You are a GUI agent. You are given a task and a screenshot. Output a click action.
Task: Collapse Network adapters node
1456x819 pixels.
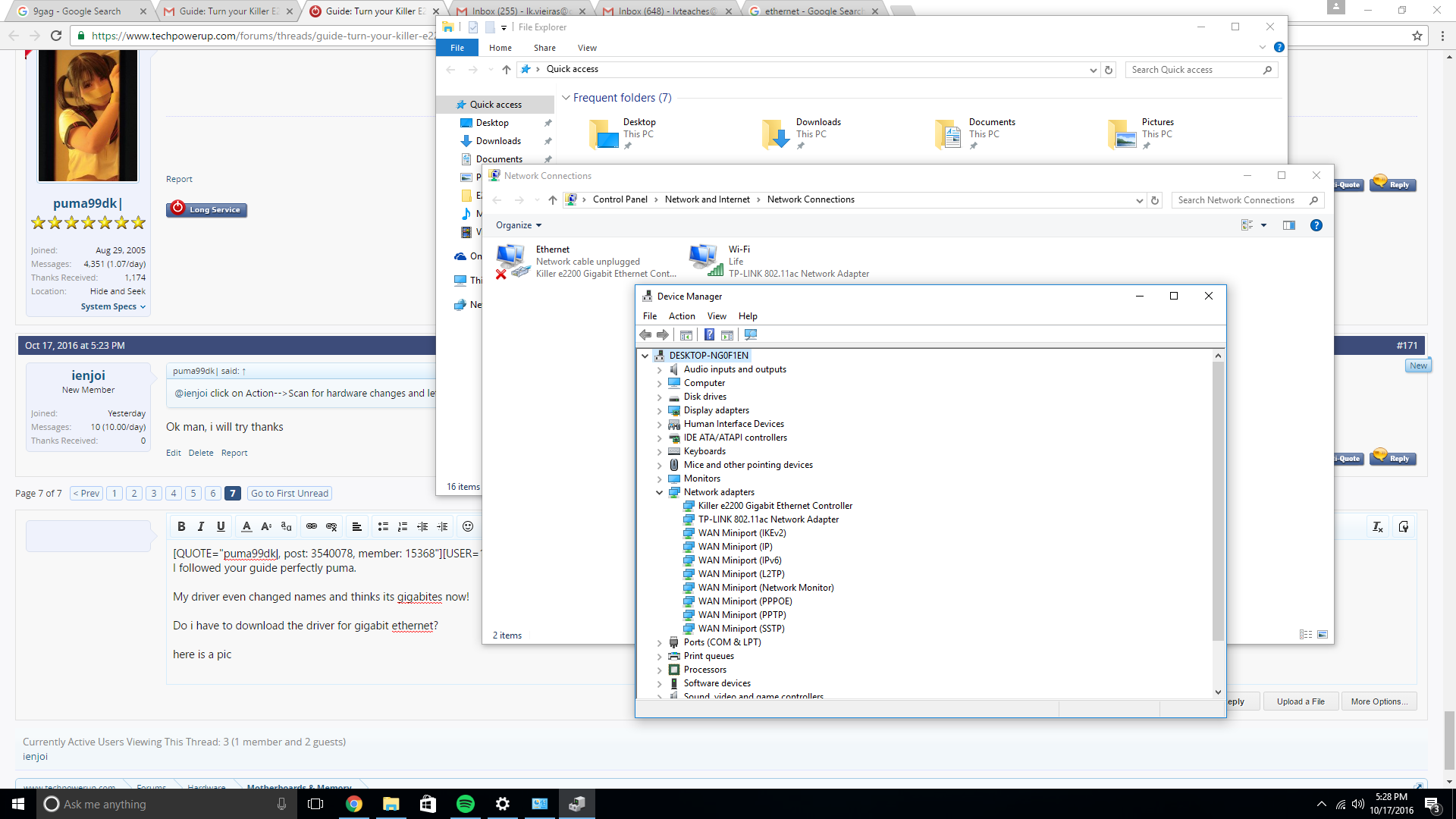[660, 493]
